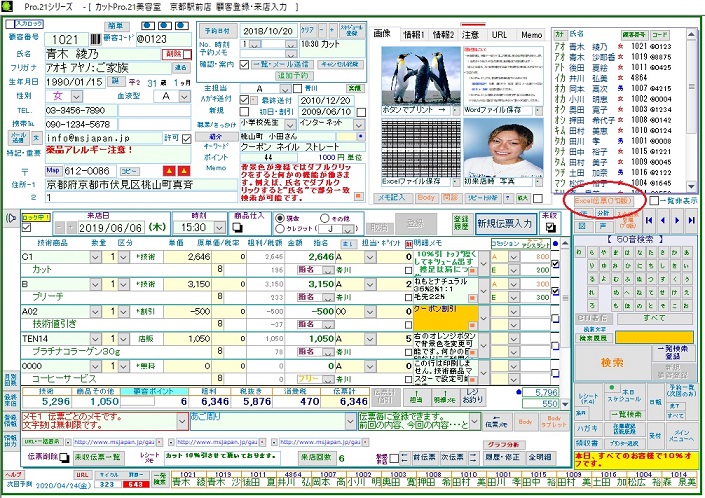Open the C1 product code dropdown

(95, 257)
